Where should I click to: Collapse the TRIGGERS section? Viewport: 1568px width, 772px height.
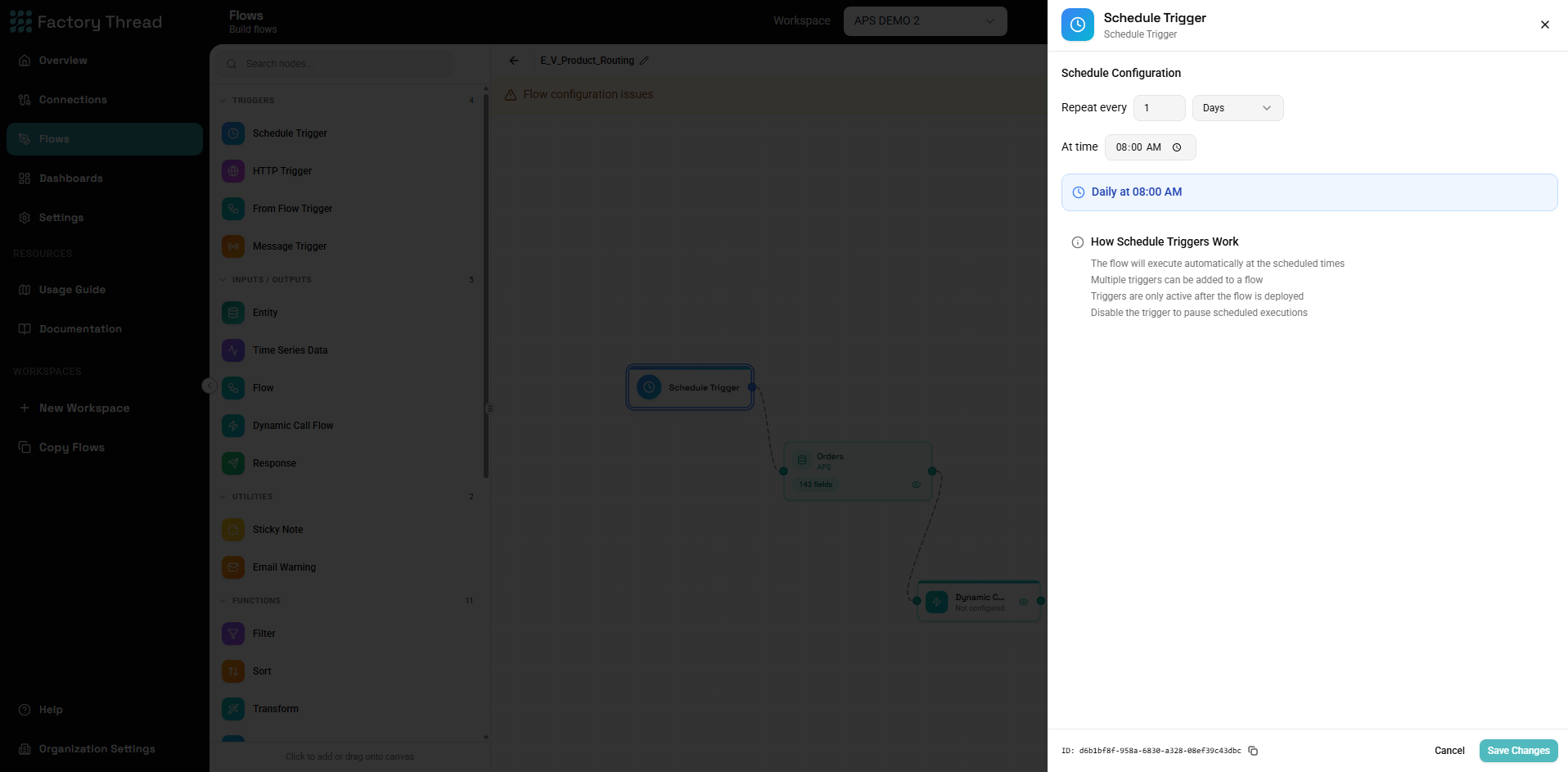point(223,101)
